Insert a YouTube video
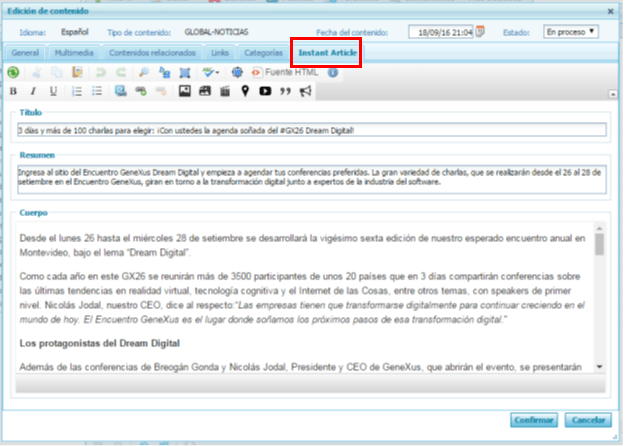Viewport: 625px width, 446px height. [265, 92]
